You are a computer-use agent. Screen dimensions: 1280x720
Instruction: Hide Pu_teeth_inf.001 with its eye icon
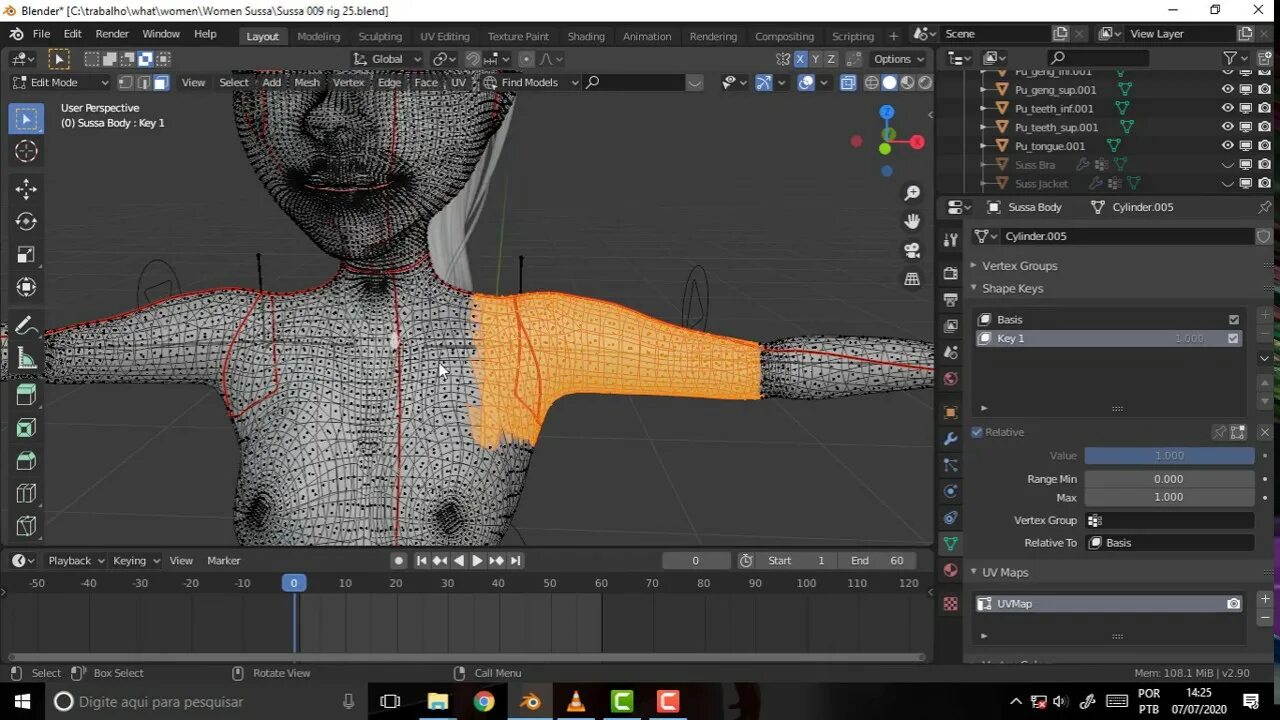1227,108
